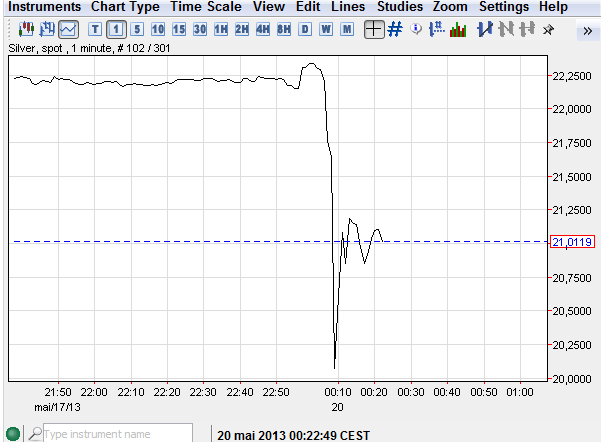The image size is (602, 442).
Task: Open the Studies menu
Action: coord(399,7)
